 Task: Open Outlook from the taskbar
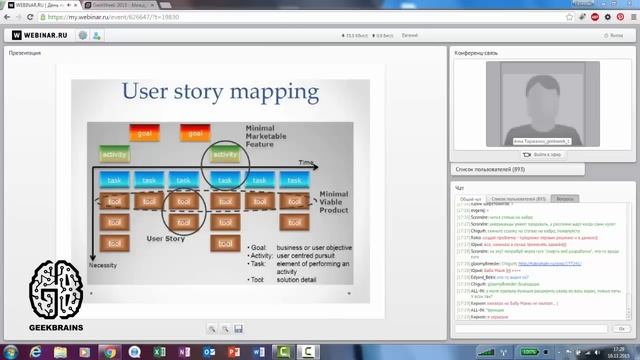[x=209, y=352]
